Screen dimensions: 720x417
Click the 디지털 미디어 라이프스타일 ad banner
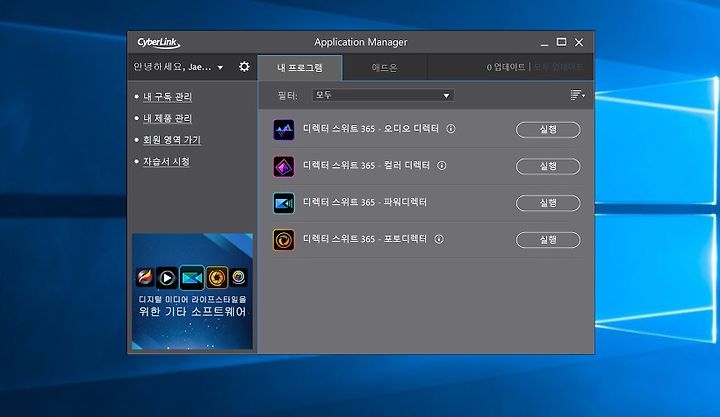[192, 291]
